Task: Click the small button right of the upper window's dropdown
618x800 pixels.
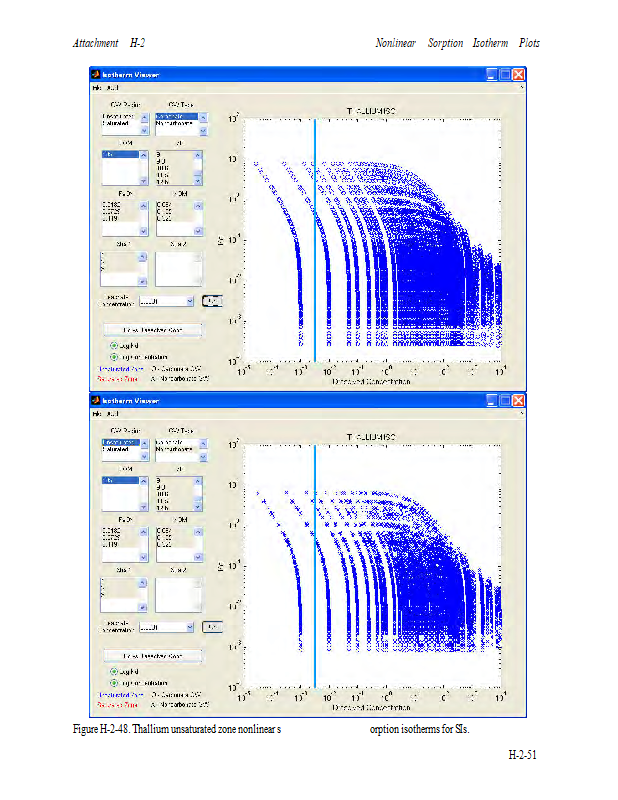Action: click(x=212, y=300)
